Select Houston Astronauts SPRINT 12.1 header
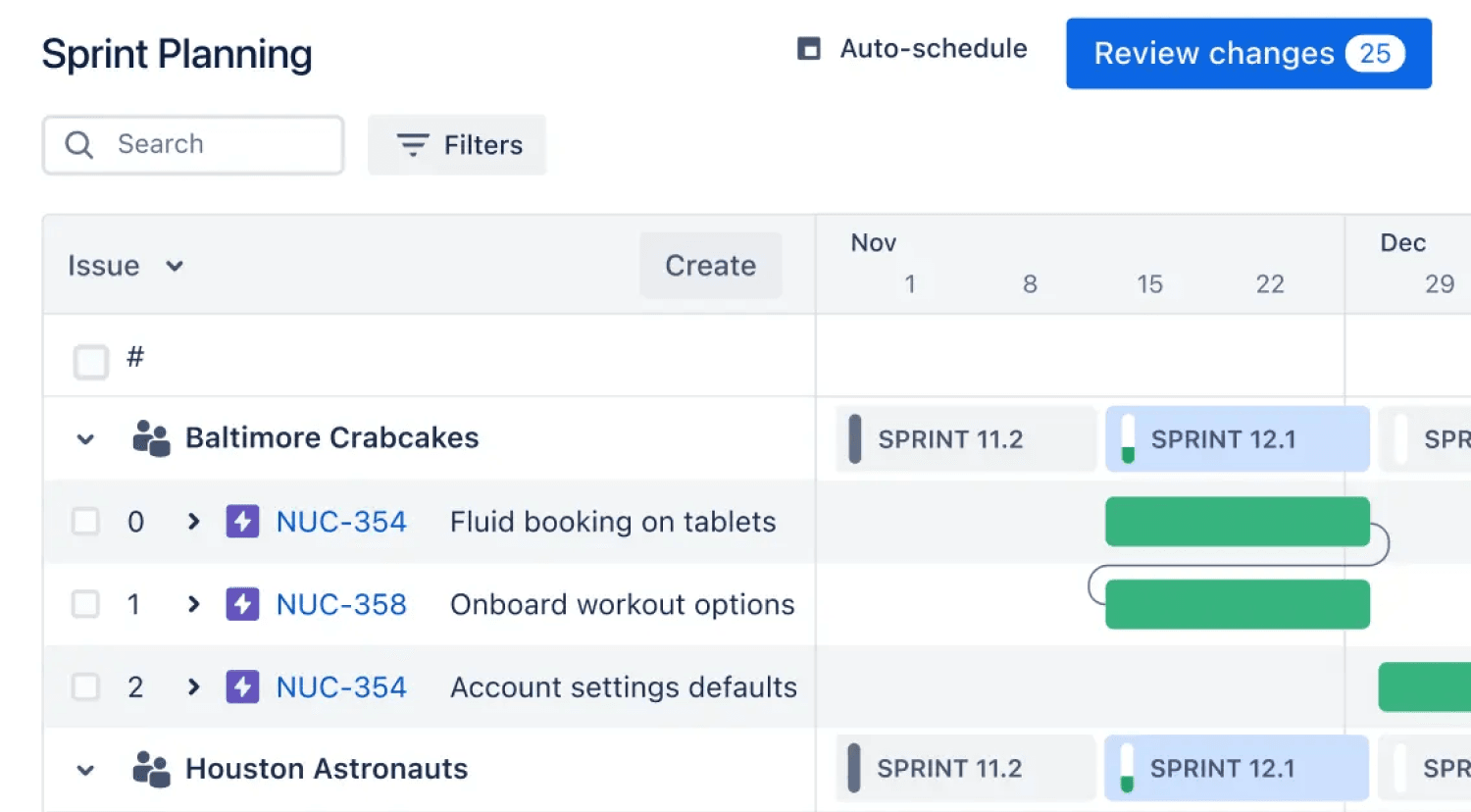This screenshot has height=812, width=1471. coord(1236,768)
